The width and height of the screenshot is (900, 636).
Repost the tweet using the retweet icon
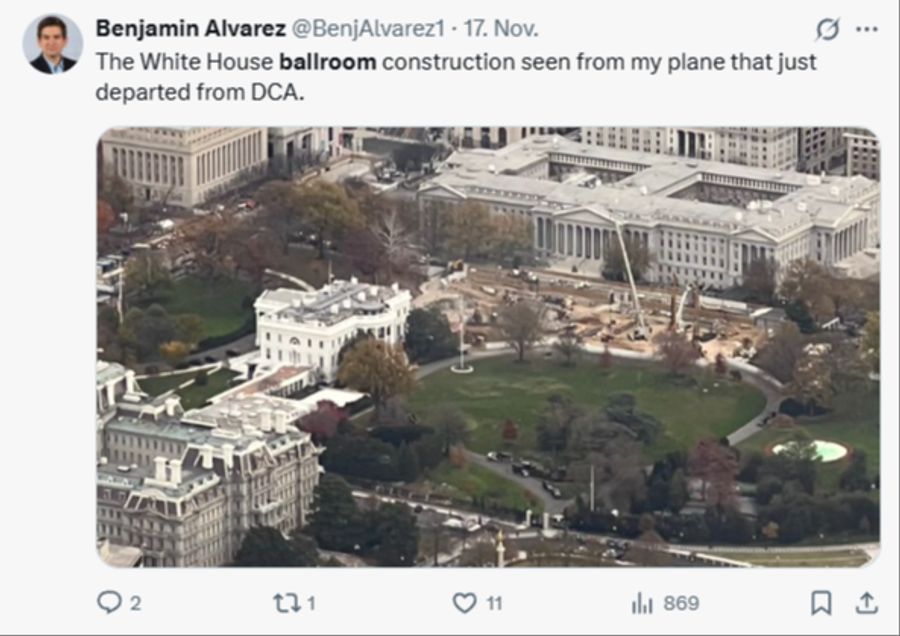coord(286,602)
